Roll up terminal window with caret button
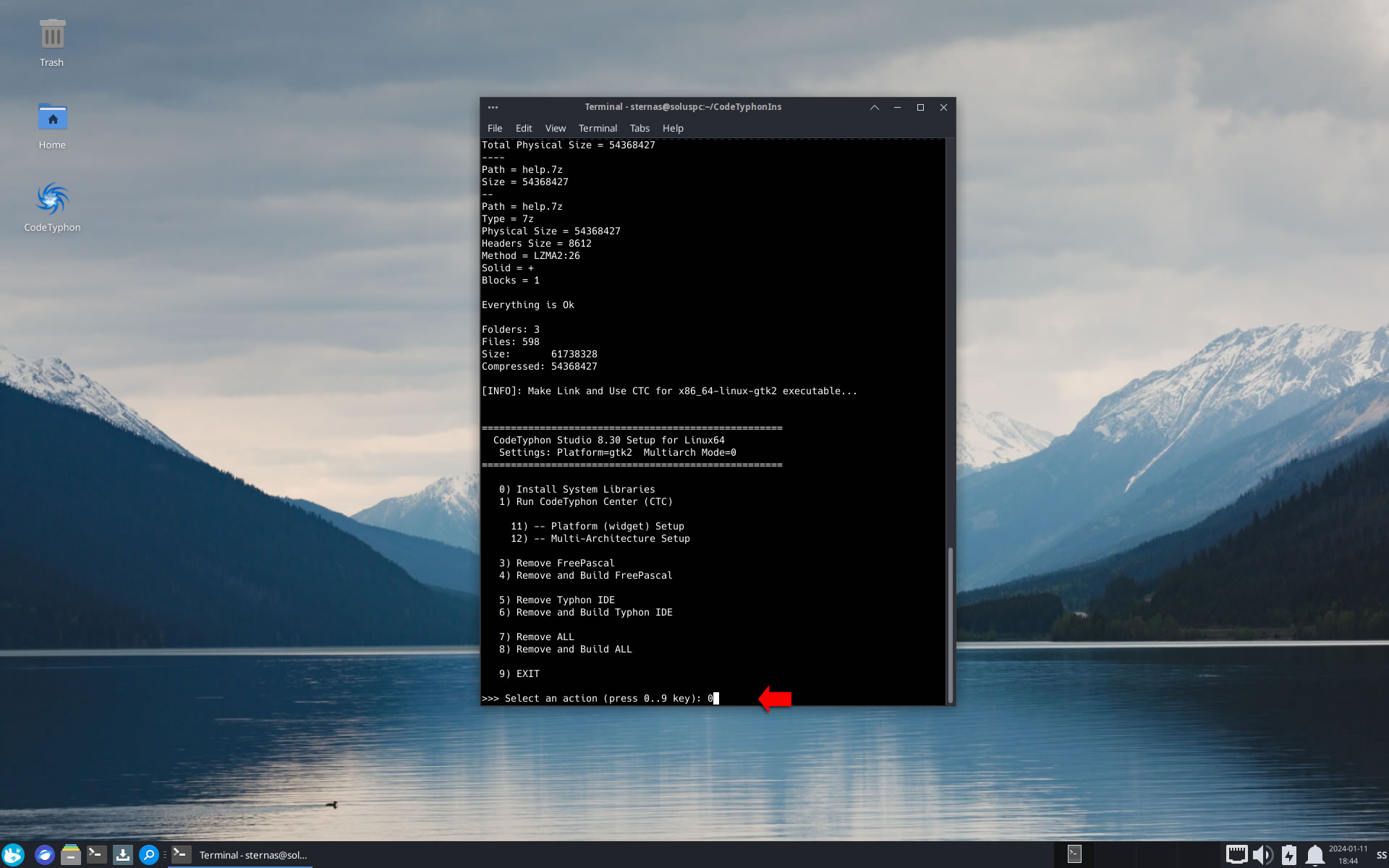This screenshot has width=1389, height=868. coord(874,107)
